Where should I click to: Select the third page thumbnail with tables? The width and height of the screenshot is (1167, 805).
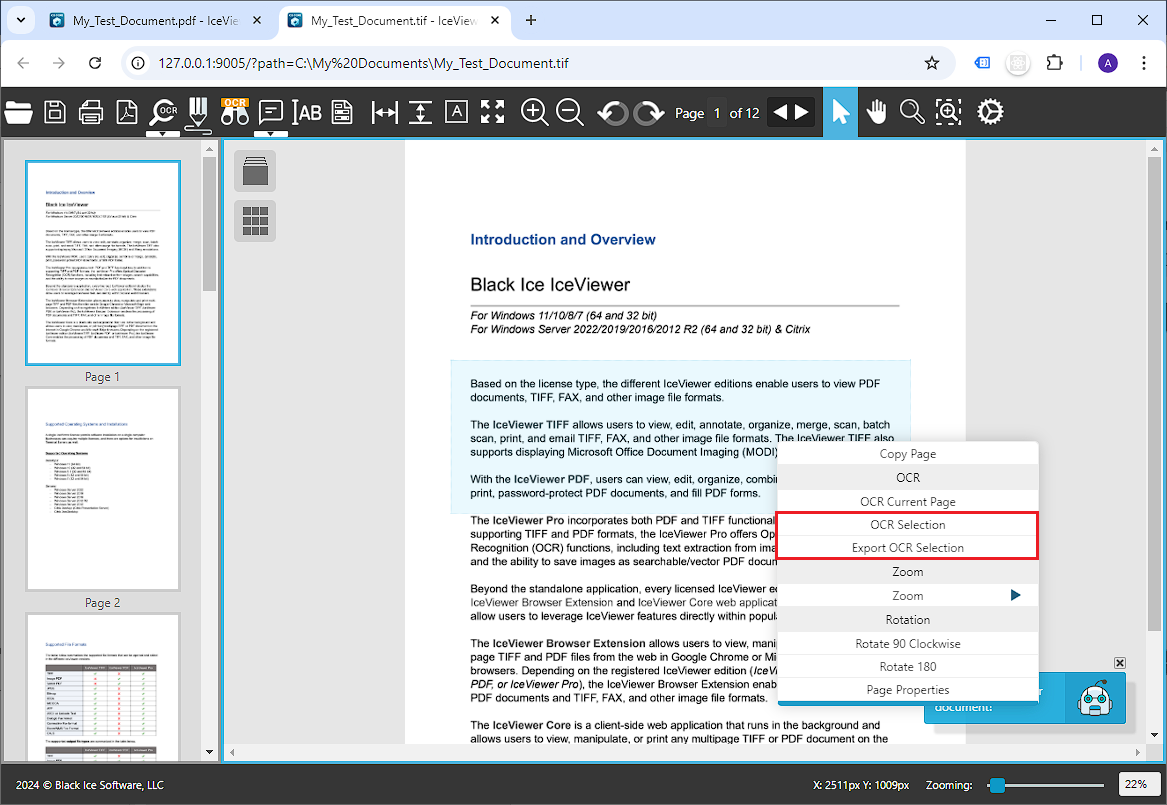click(x=103, y=687)
